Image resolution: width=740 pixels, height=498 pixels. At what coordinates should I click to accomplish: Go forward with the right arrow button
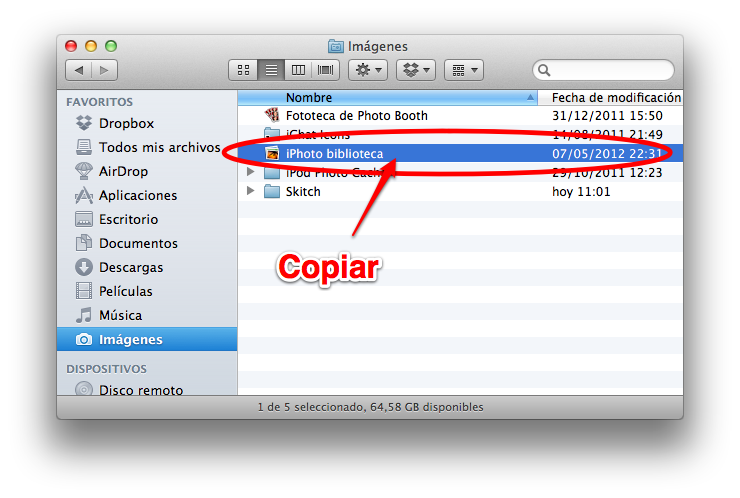click(104, 70)
